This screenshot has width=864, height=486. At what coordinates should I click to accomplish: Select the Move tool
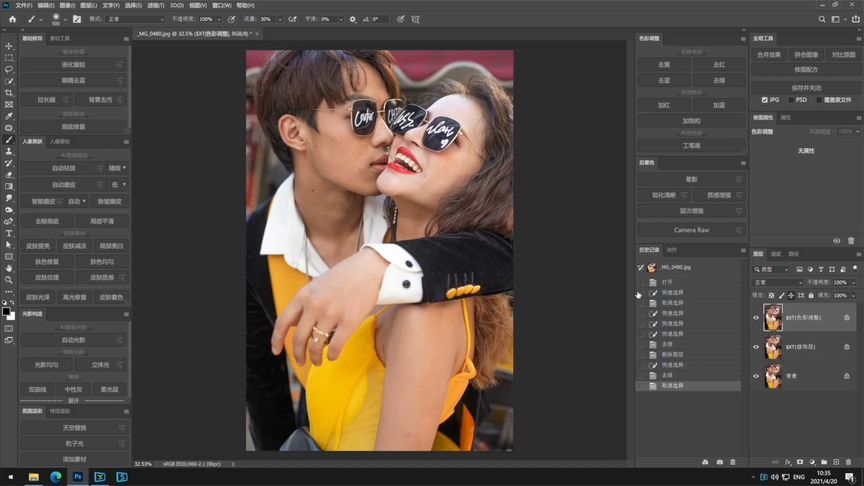pos(9,46)
